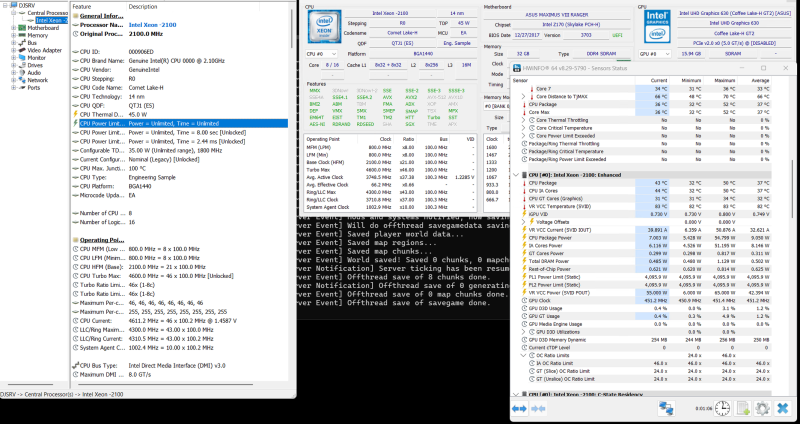Screen dimensions: 800x424
Task: Click the blue X close-sensors icon in toolbar
Action: pyautogui.click(x=782, y=408)
